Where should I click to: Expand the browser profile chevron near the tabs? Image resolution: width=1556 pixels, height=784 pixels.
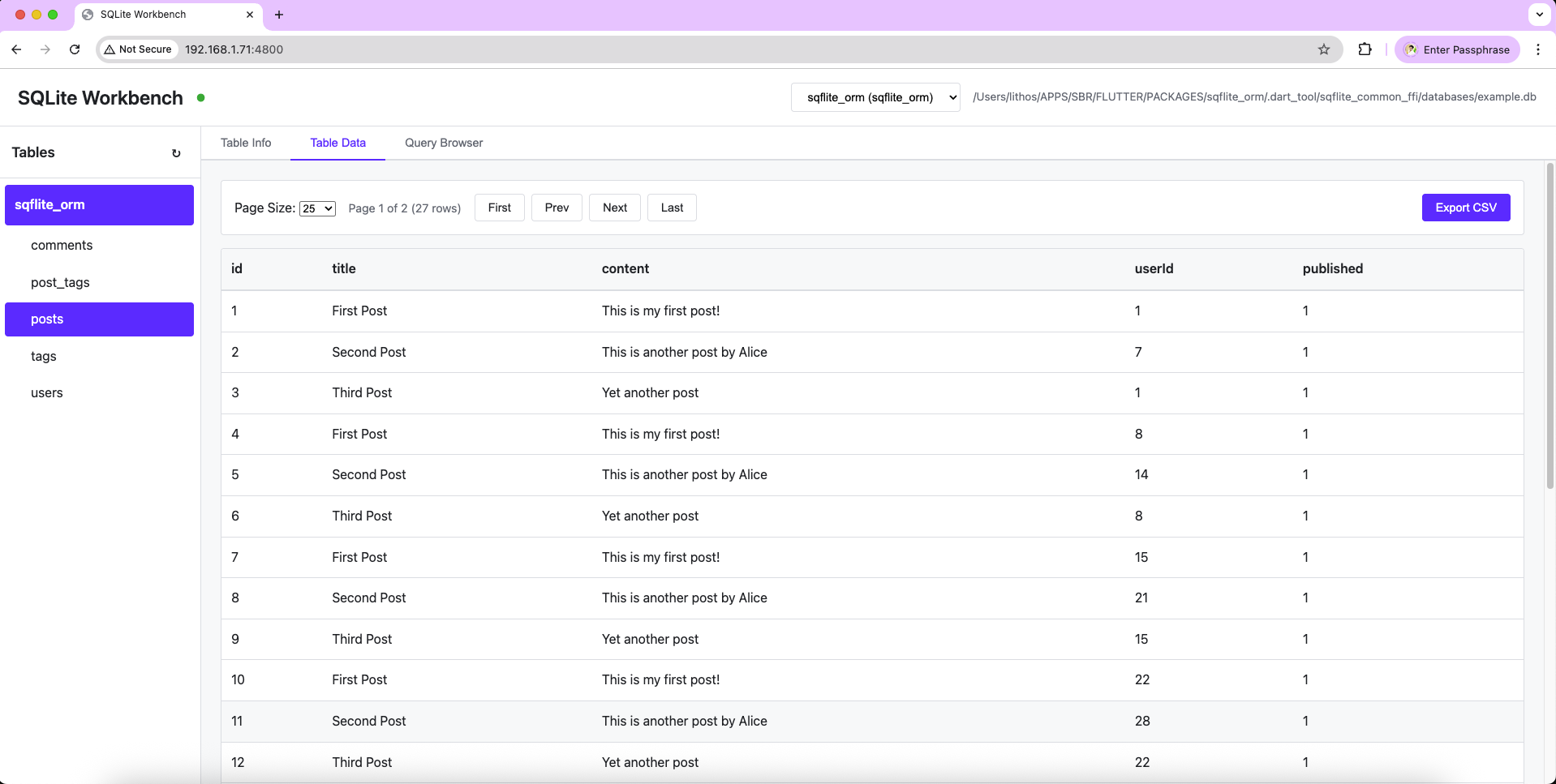(1538, 15)
